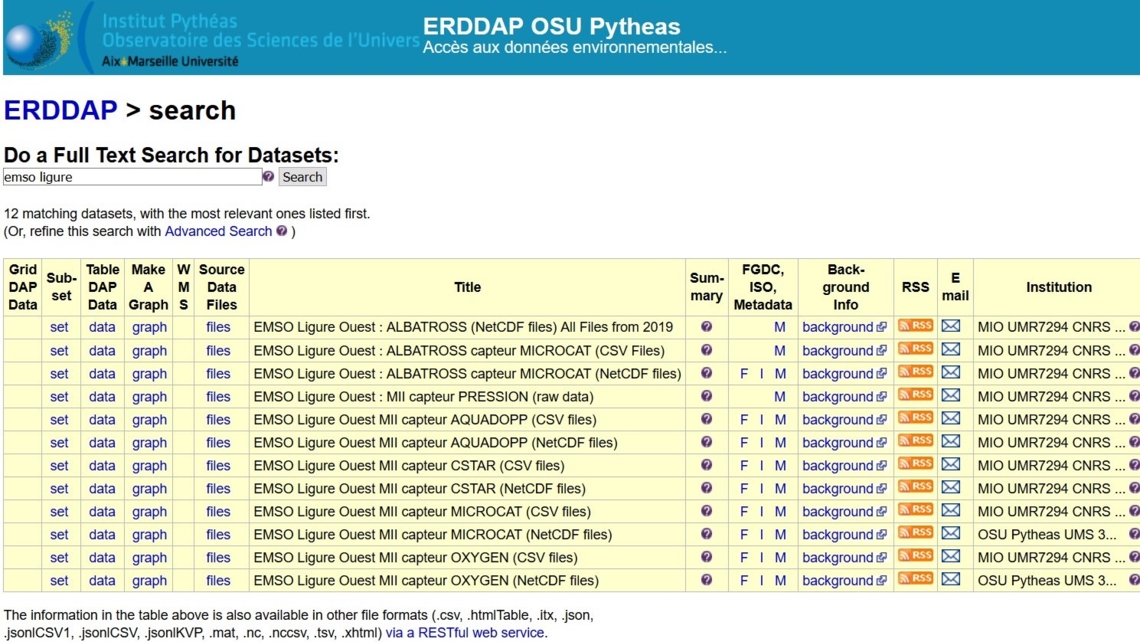This screenshot has height=642, width=1140.
Task: Open Metadata M link for ALBATROSS All Files 2019
Action: 780,327
